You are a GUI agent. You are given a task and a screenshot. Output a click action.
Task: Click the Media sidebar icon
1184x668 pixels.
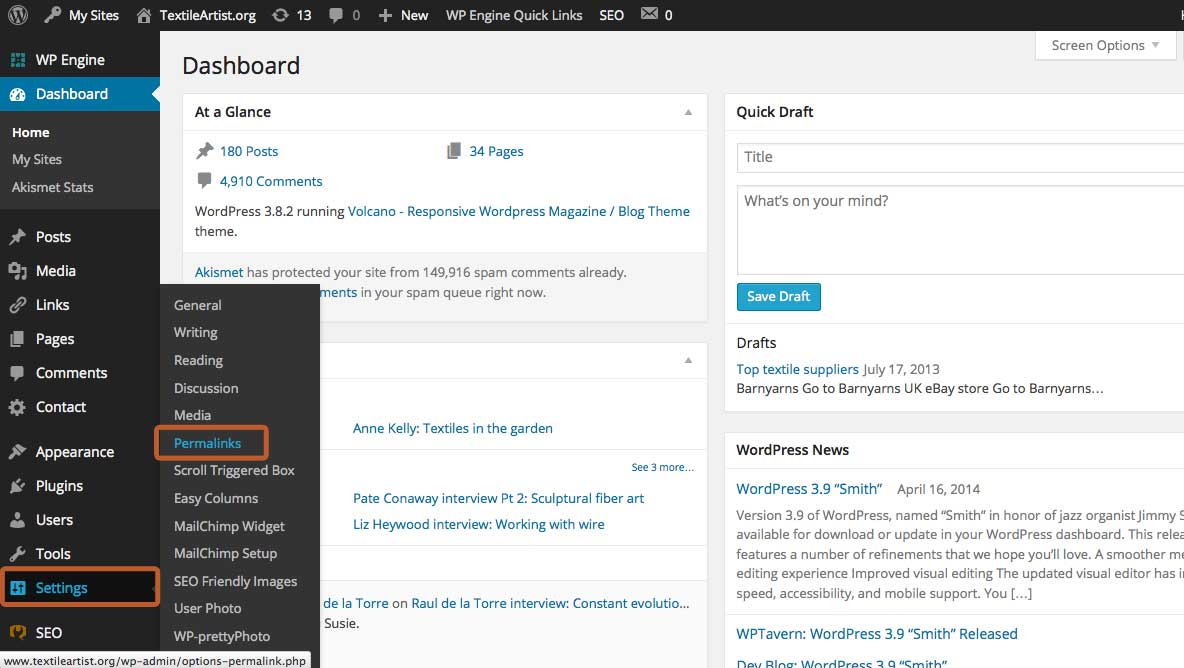click(x=17, y=271)
